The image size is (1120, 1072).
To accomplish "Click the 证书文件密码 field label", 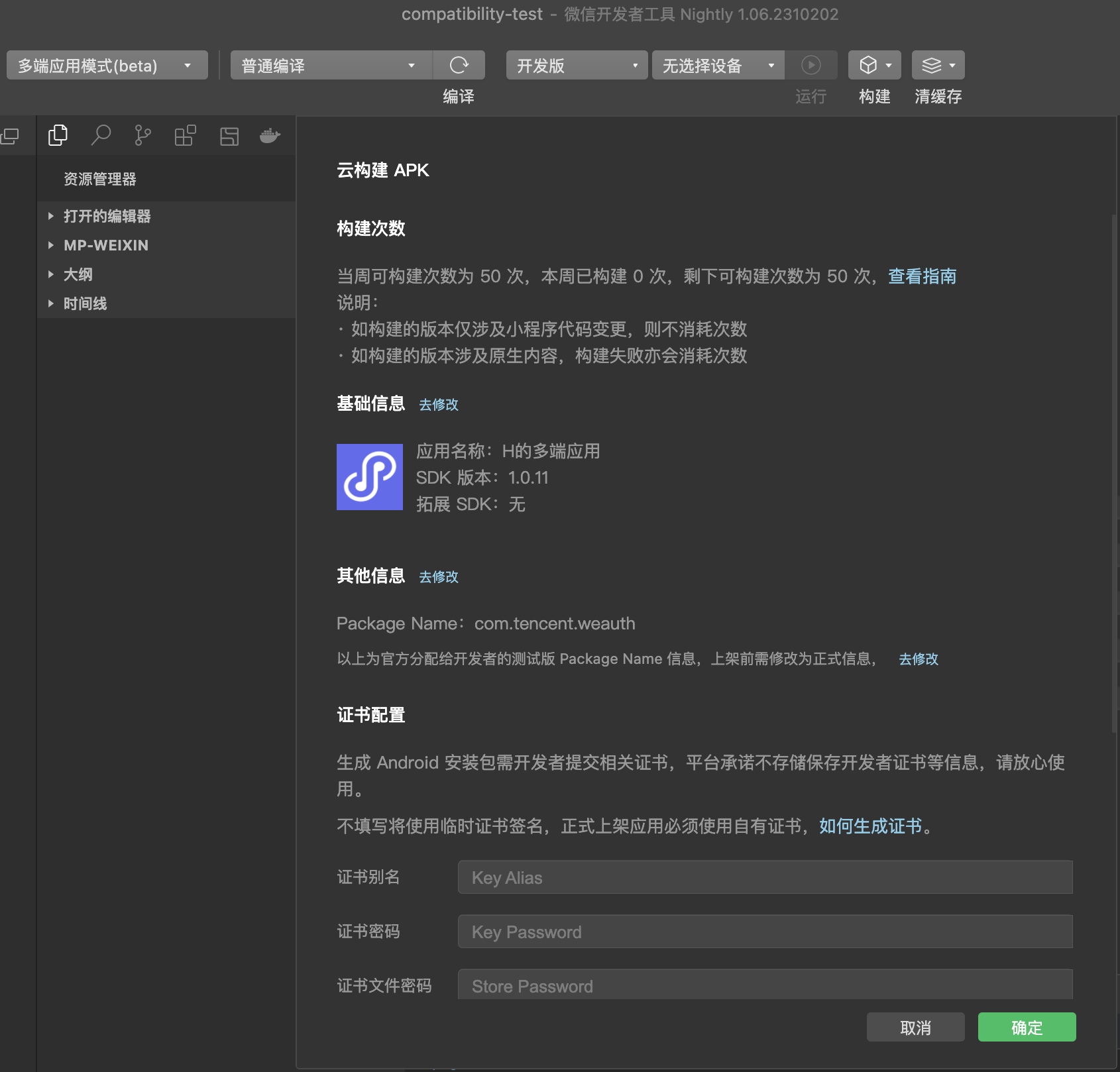I will click(384, 986).
